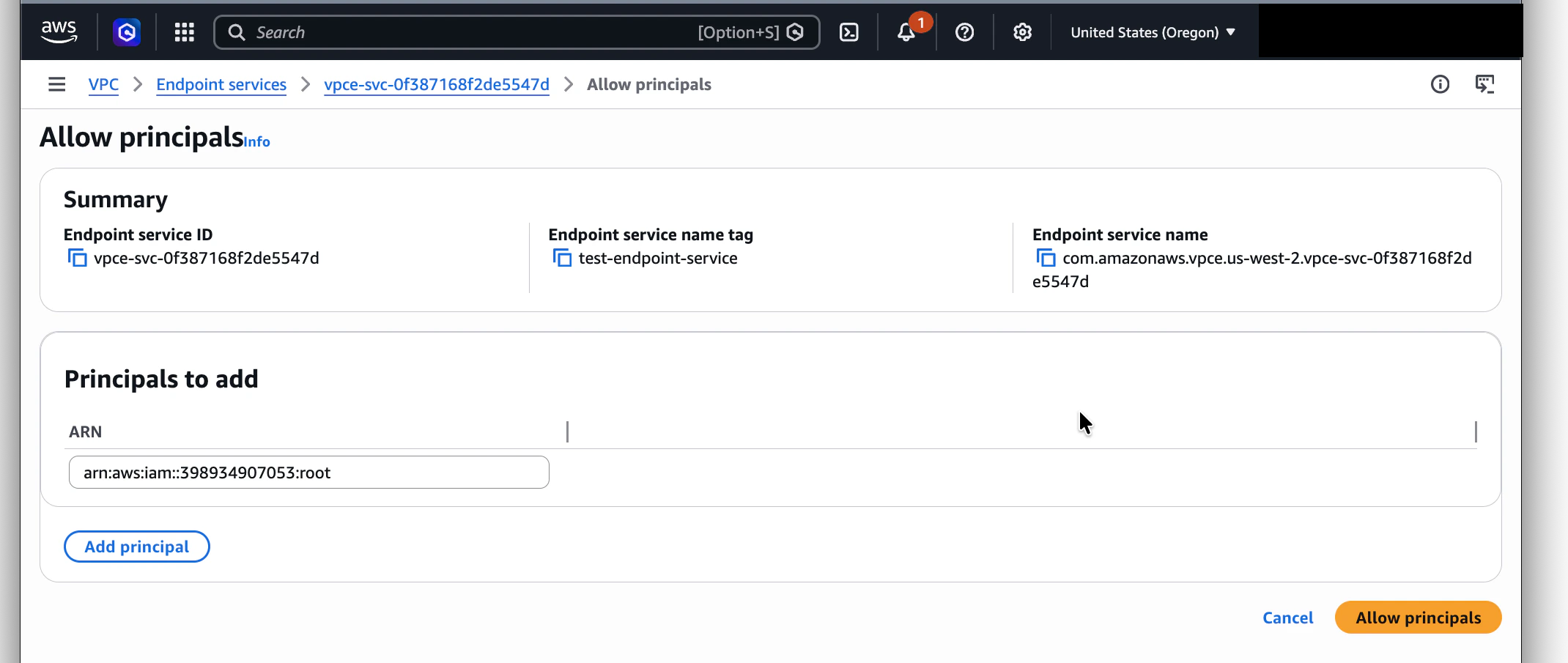Open the AWS services grid menu
This screenshot has width=1568, height=663.
click(184, 32)
